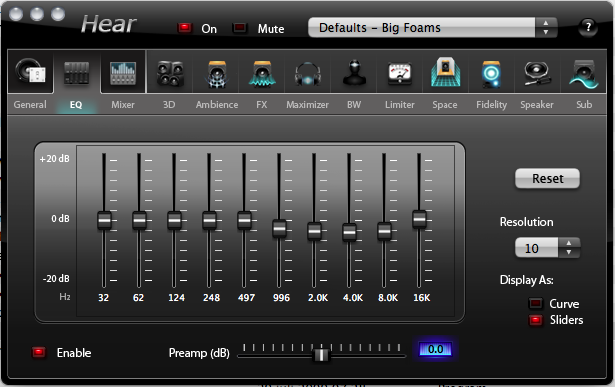The width and height of the screenshot is (615, 387).
Task: Toggle the Mute indicator
Action: (x=240, y=28)
